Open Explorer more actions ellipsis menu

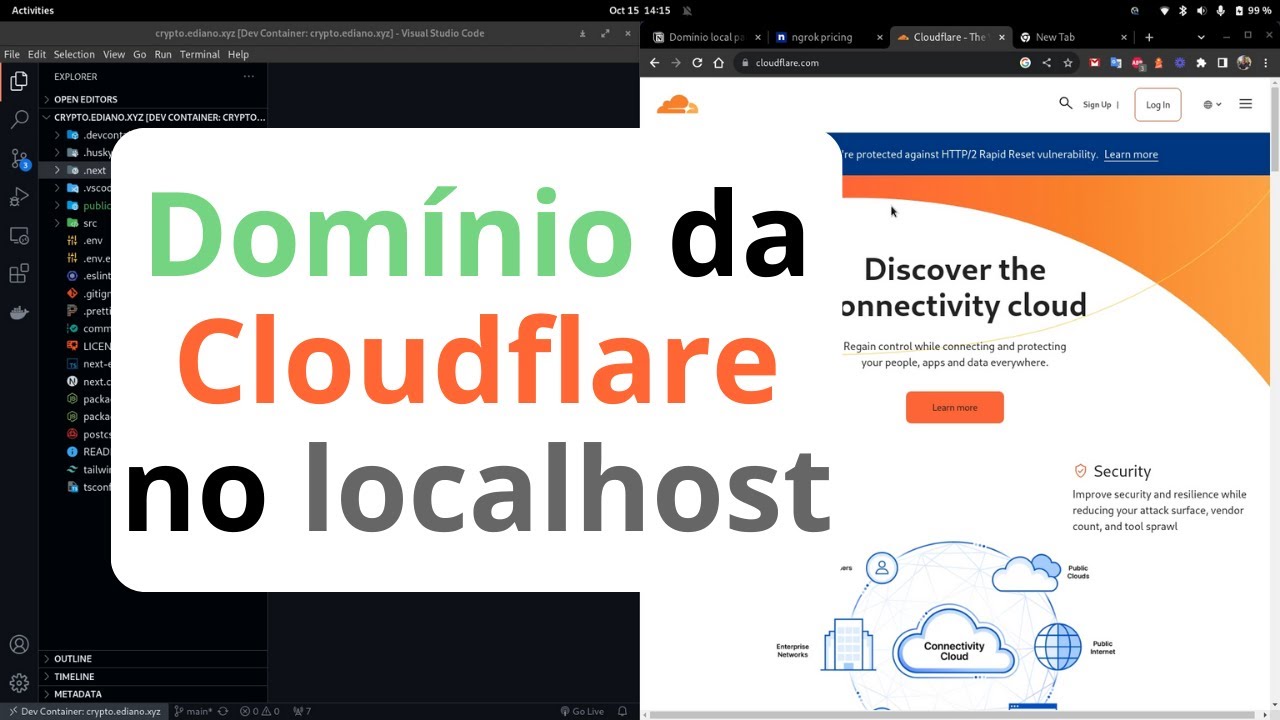[249, 77]
